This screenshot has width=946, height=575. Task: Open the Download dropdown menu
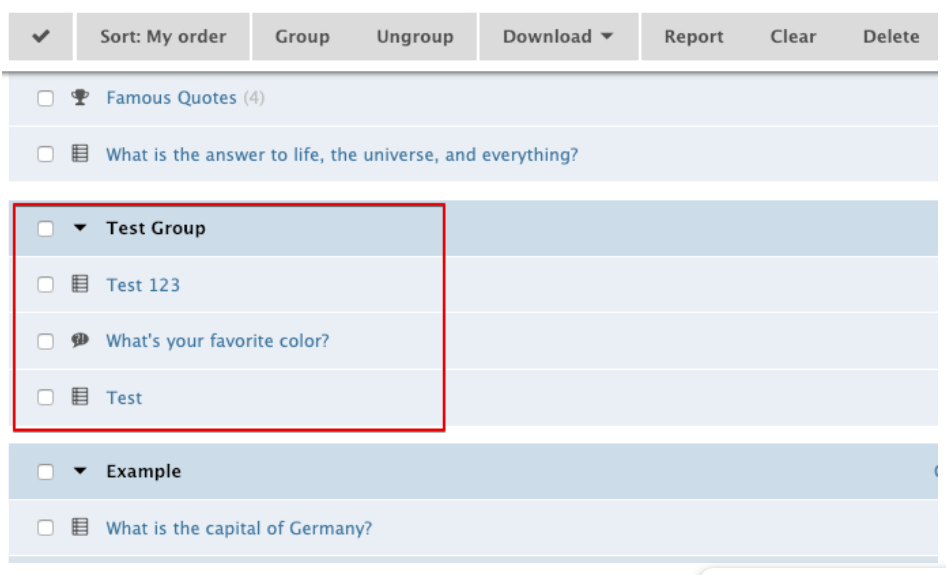pyautogui.click(x=559, y=37)
